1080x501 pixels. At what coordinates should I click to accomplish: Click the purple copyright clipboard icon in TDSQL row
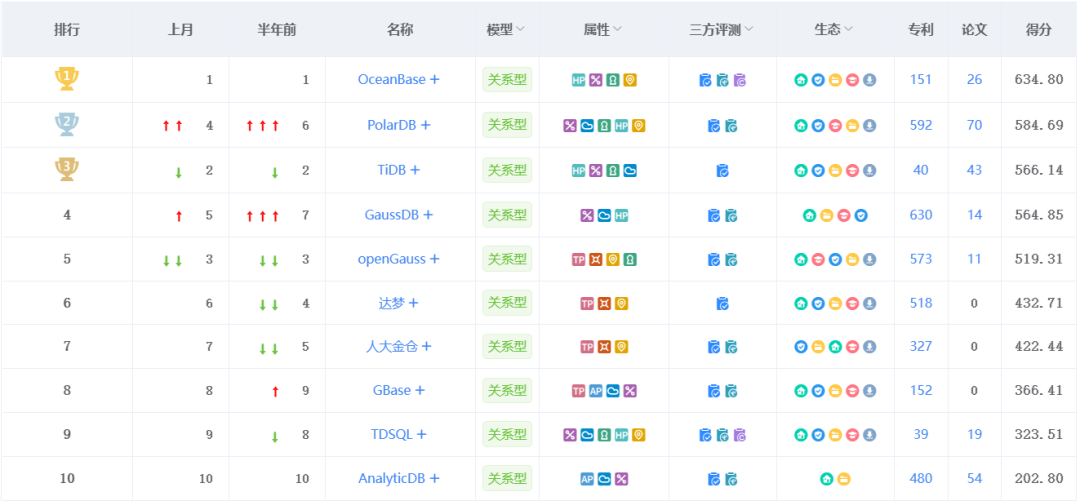click(x=740, y=435)
